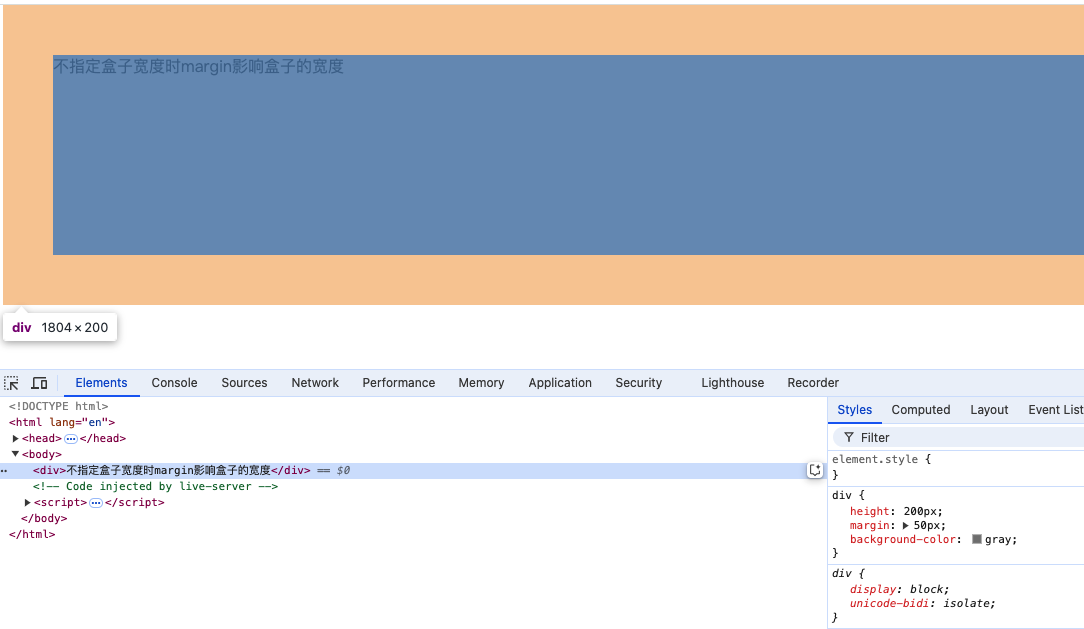The image size is (1084, 629).
Task: Select the live-server injected comment node
Action: [x=156, y=487]
